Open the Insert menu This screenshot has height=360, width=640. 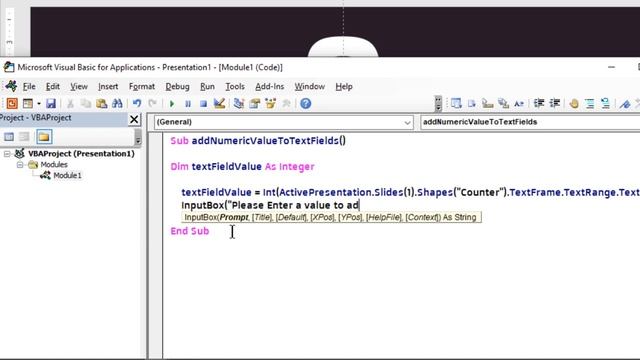(108, 87)
